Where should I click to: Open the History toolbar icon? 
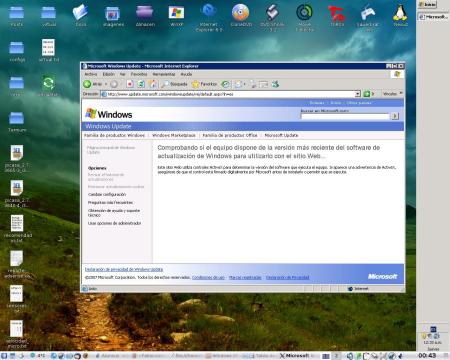pos(226,84)
